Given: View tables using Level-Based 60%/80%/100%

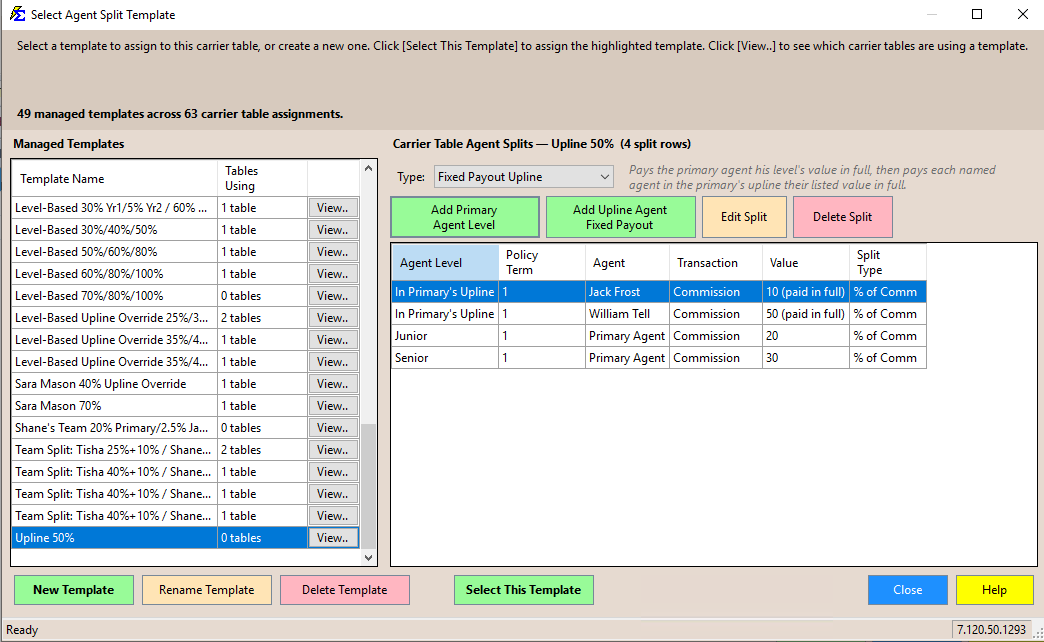Looking at the screenshot, I should click(x=333, y=274).
